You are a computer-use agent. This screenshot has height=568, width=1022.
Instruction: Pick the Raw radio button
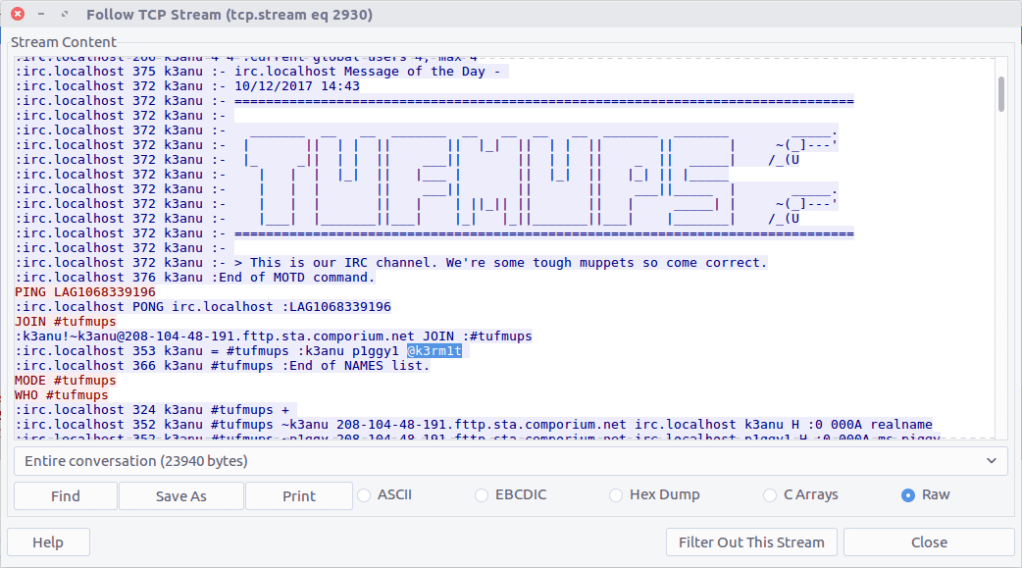click(x=908, y=495)
